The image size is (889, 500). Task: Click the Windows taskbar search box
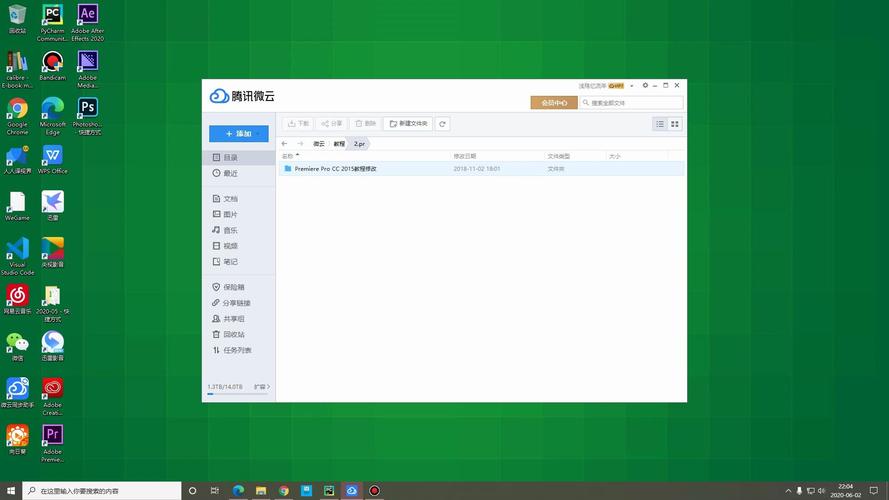(x=102, y=491)
